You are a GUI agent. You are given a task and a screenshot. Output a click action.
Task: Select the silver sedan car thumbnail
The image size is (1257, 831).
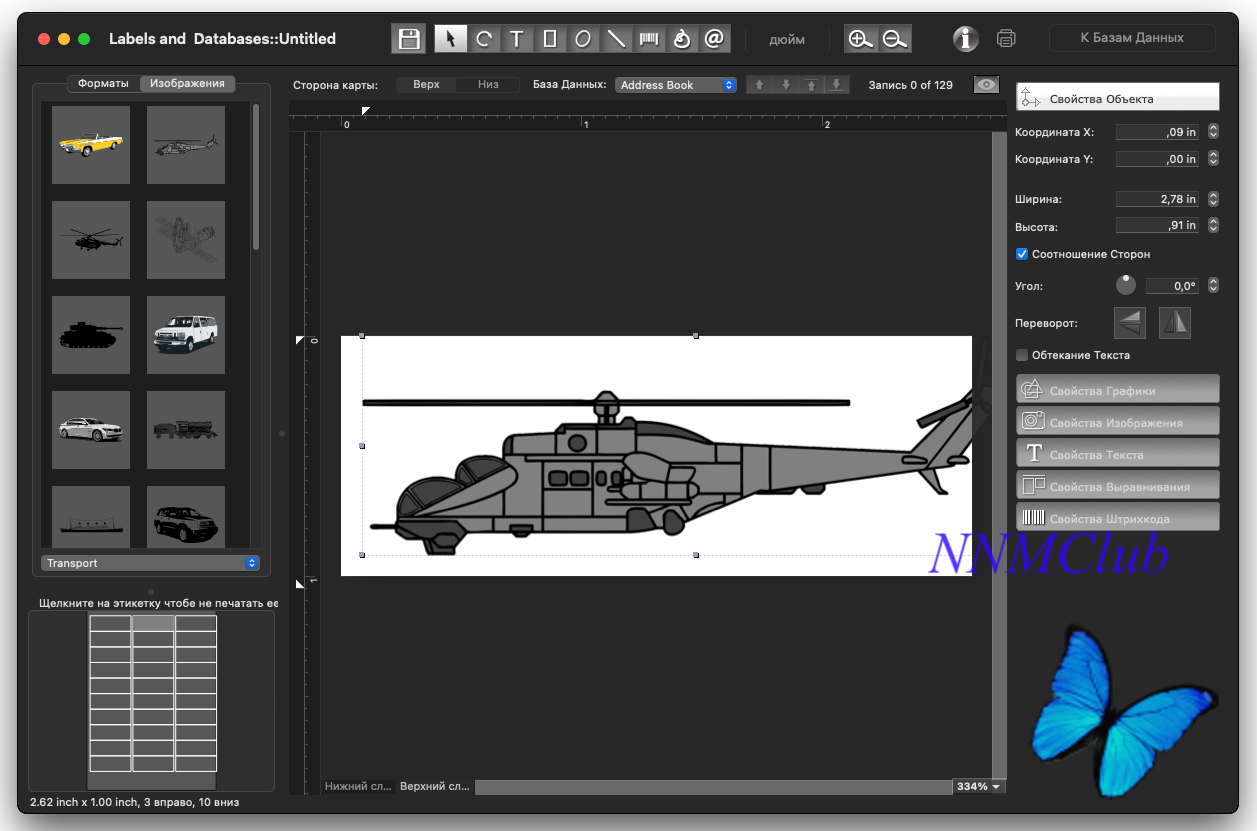(x=91, y=430)
